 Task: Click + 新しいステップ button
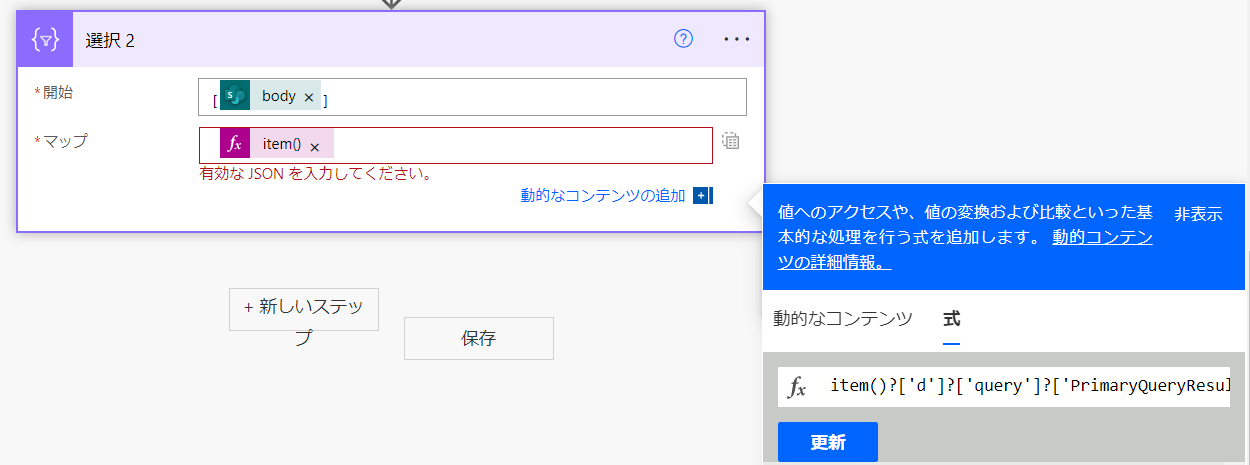(x=304, y=309)
